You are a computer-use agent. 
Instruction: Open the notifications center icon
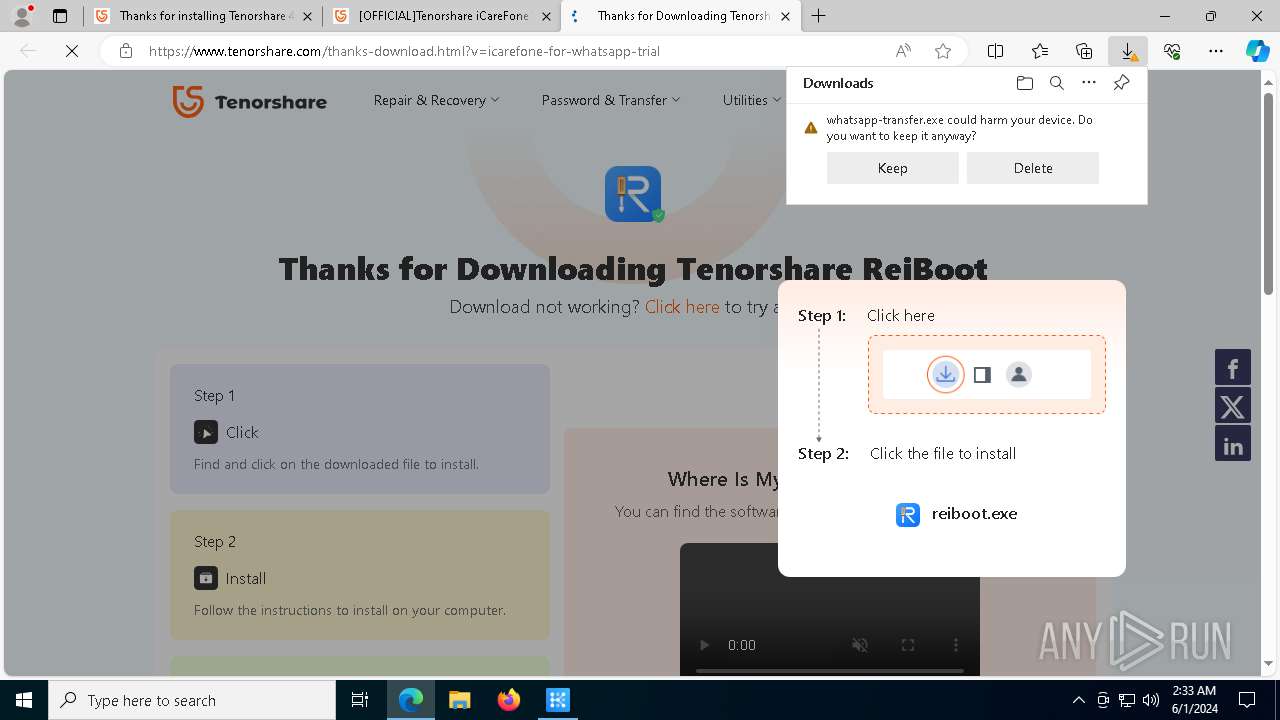[x=1247, y=700]
